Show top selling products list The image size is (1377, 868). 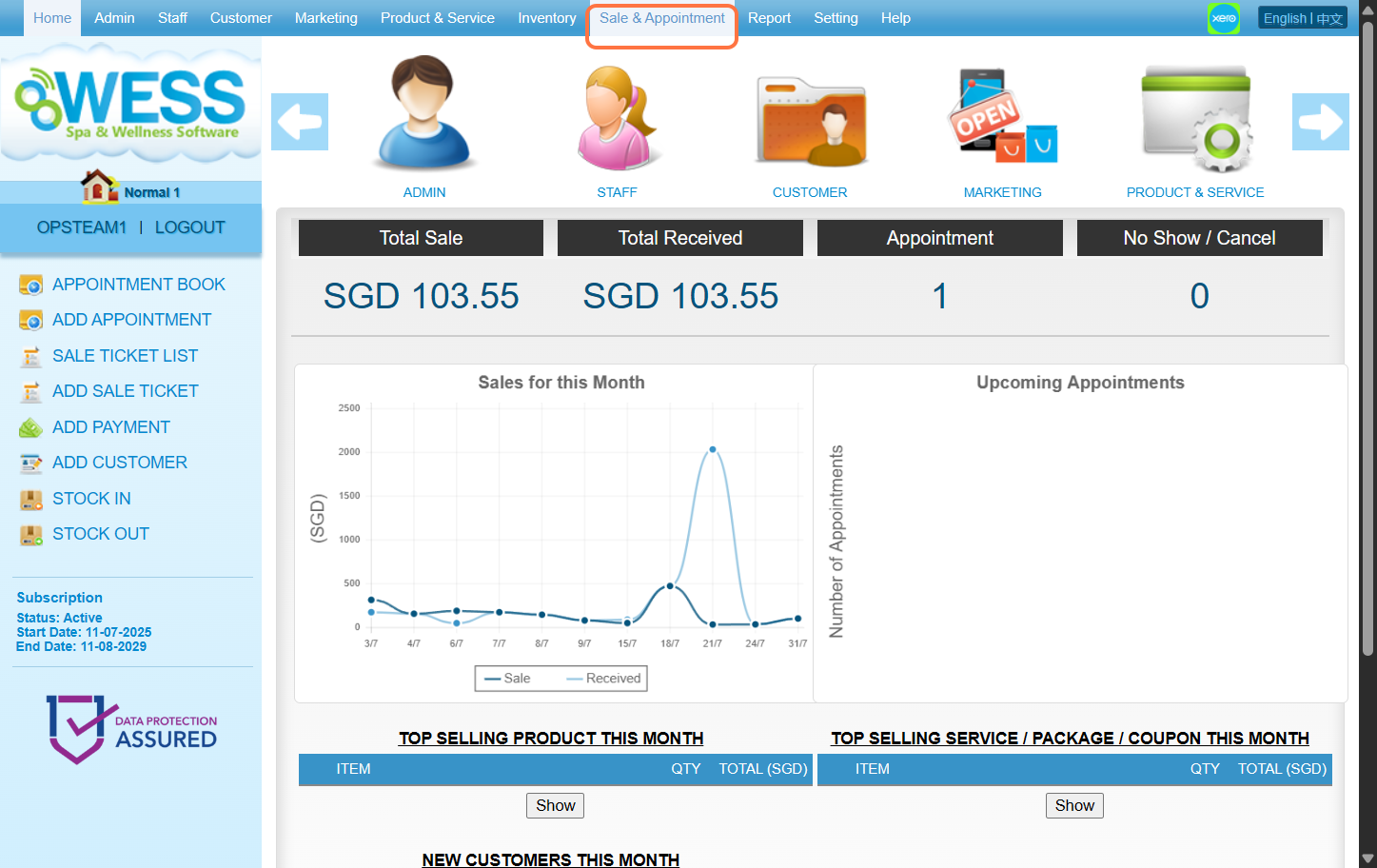click(x=555, y=805)
